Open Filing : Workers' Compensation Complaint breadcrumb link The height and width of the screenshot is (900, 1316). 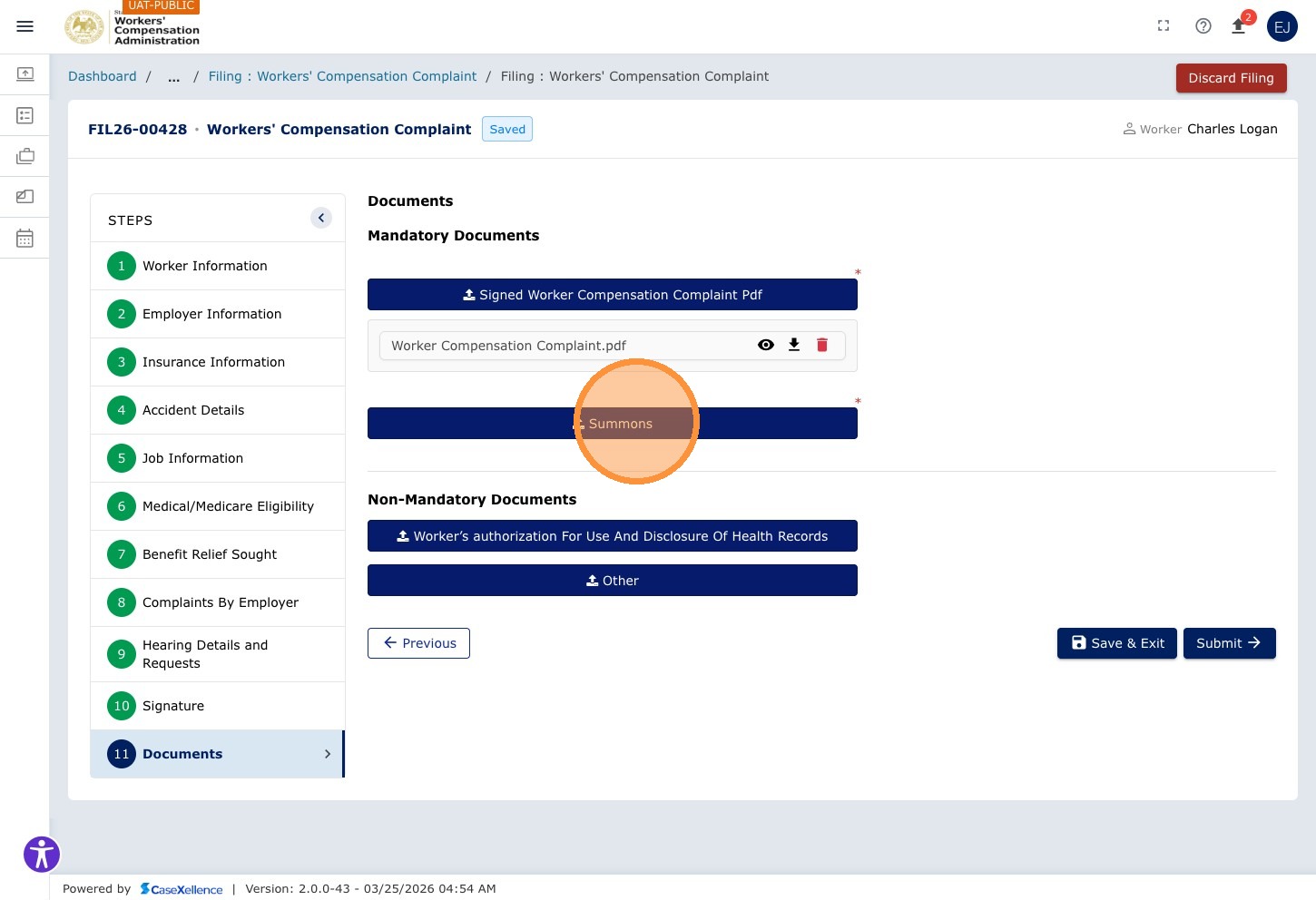(x=342, y=76)
